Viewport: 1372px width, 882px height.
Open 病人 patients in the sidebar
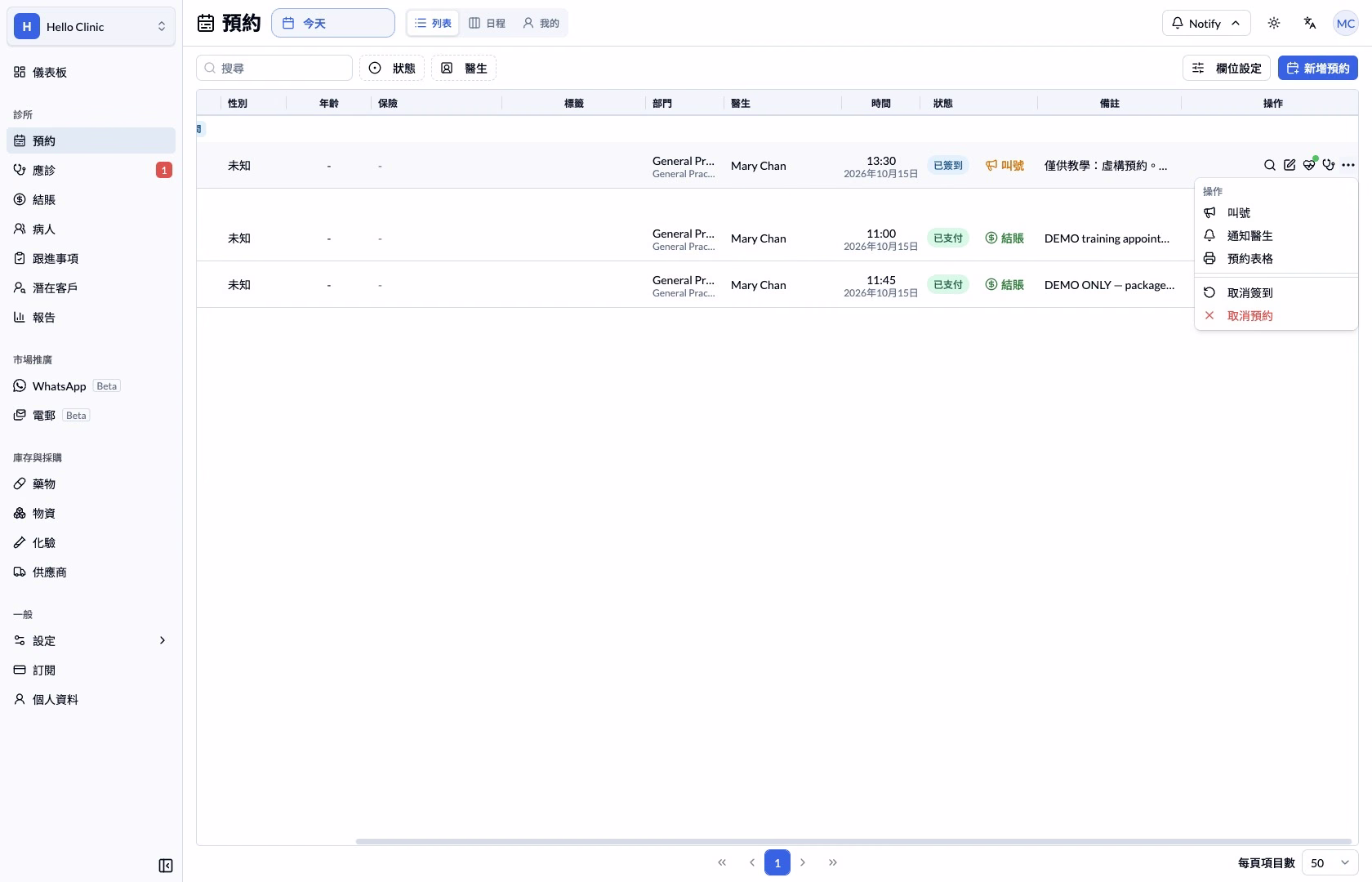coord(91,229)
